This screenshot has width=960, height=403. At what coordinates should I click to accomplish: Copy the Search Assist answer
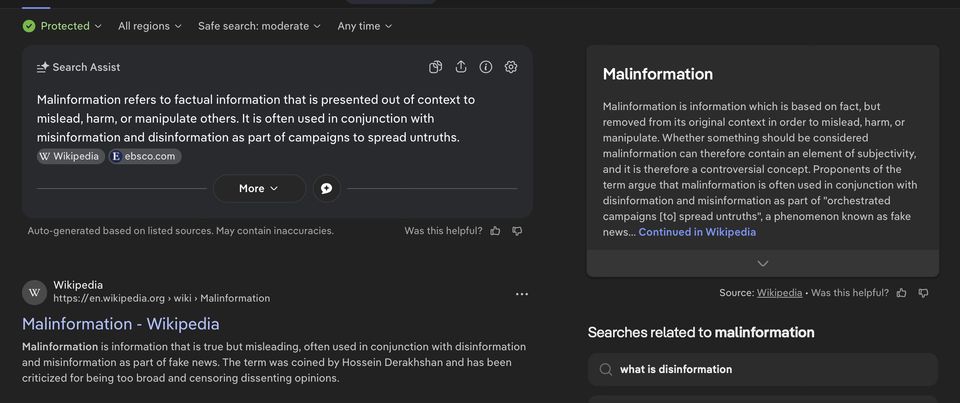(x=435, y=67)
